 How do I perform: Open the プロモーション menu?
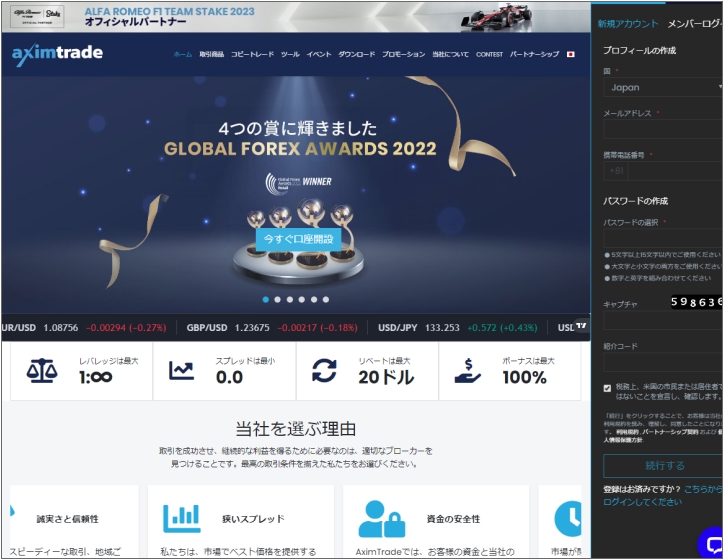pyautogui.click(x=403, y=54)
